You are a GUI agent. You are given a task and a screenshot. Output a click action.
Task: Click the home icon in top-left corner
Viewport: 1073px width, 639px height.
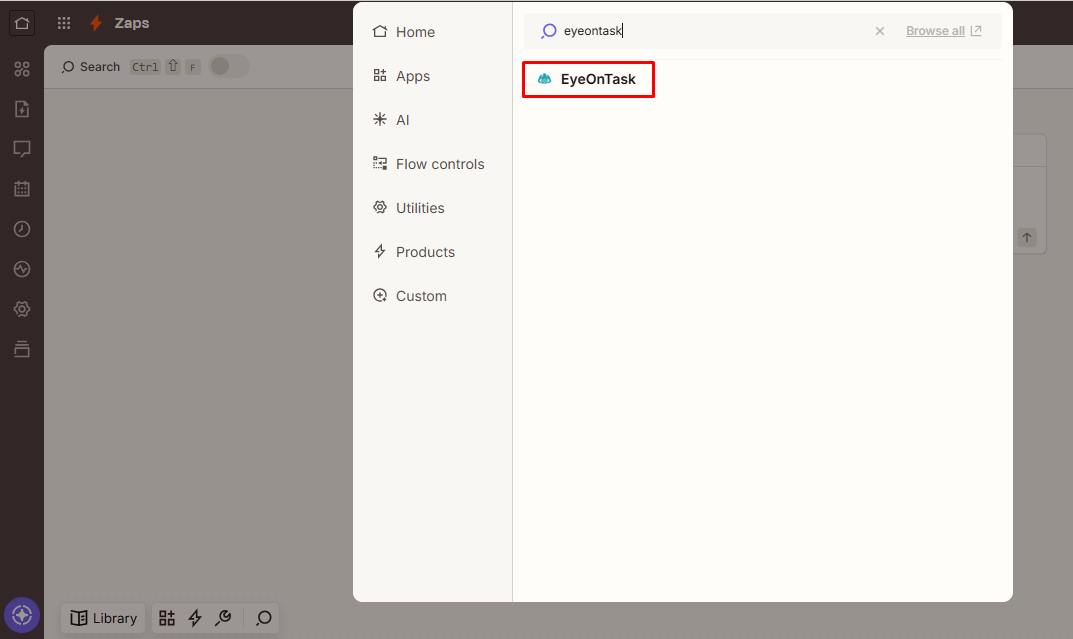22,23
